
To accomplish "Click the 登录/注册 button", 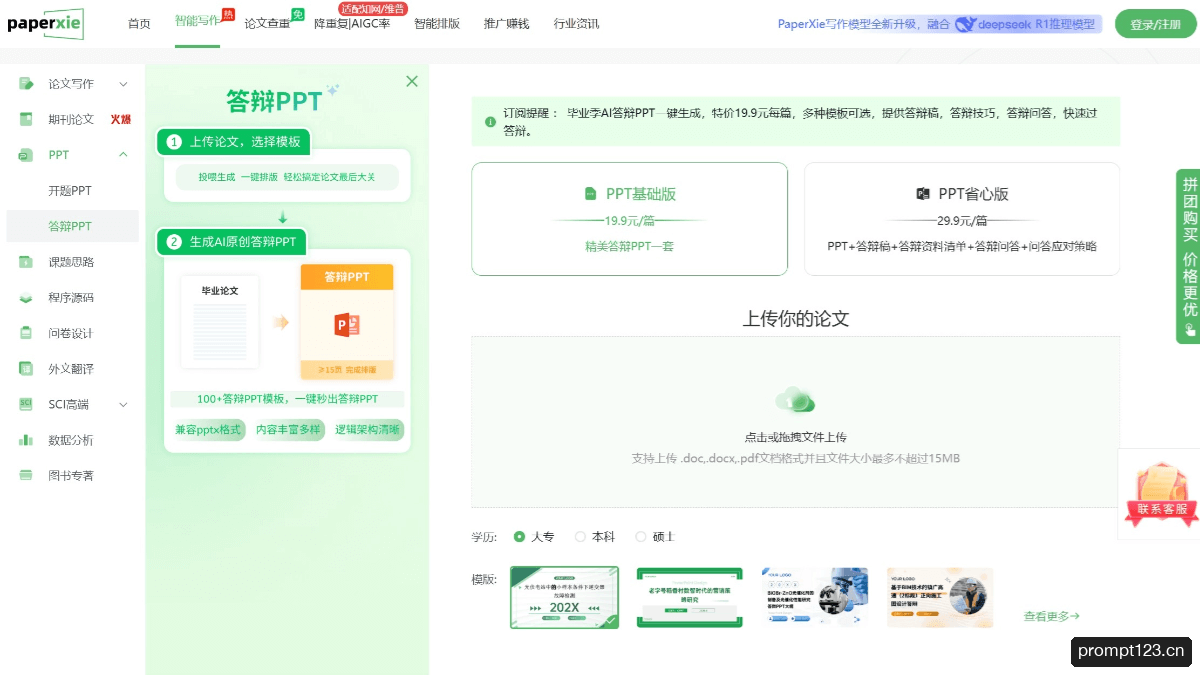I will pyautogui.click(x=1155, y=25).
